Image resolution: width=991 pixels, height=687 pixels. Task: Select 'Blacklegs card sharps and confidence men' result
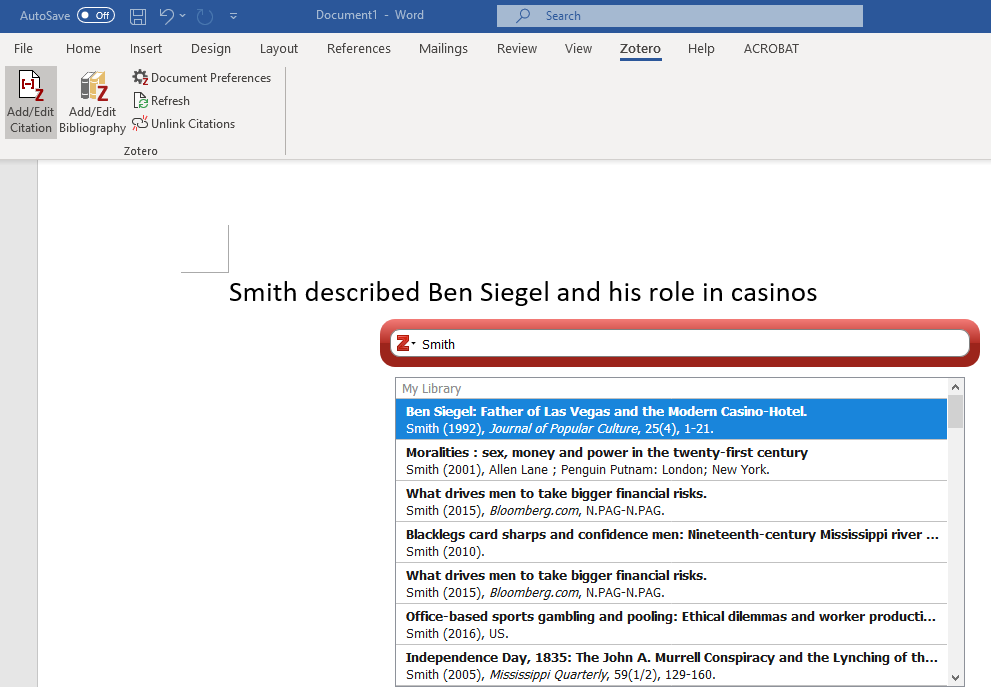click(x=671, y=542)
